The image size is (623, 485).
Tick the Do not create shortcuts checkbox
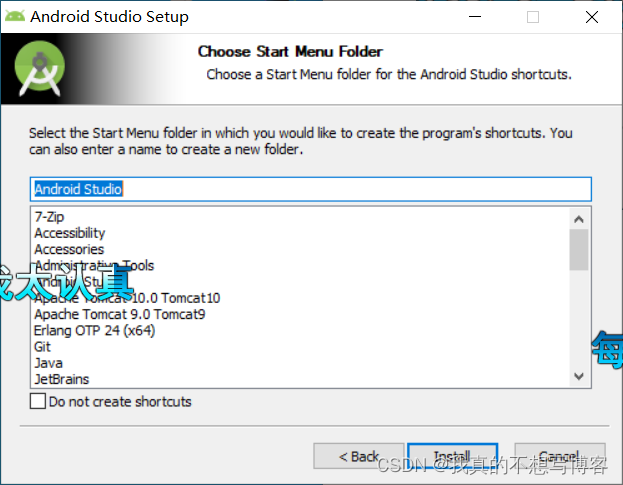click(38, 401)
